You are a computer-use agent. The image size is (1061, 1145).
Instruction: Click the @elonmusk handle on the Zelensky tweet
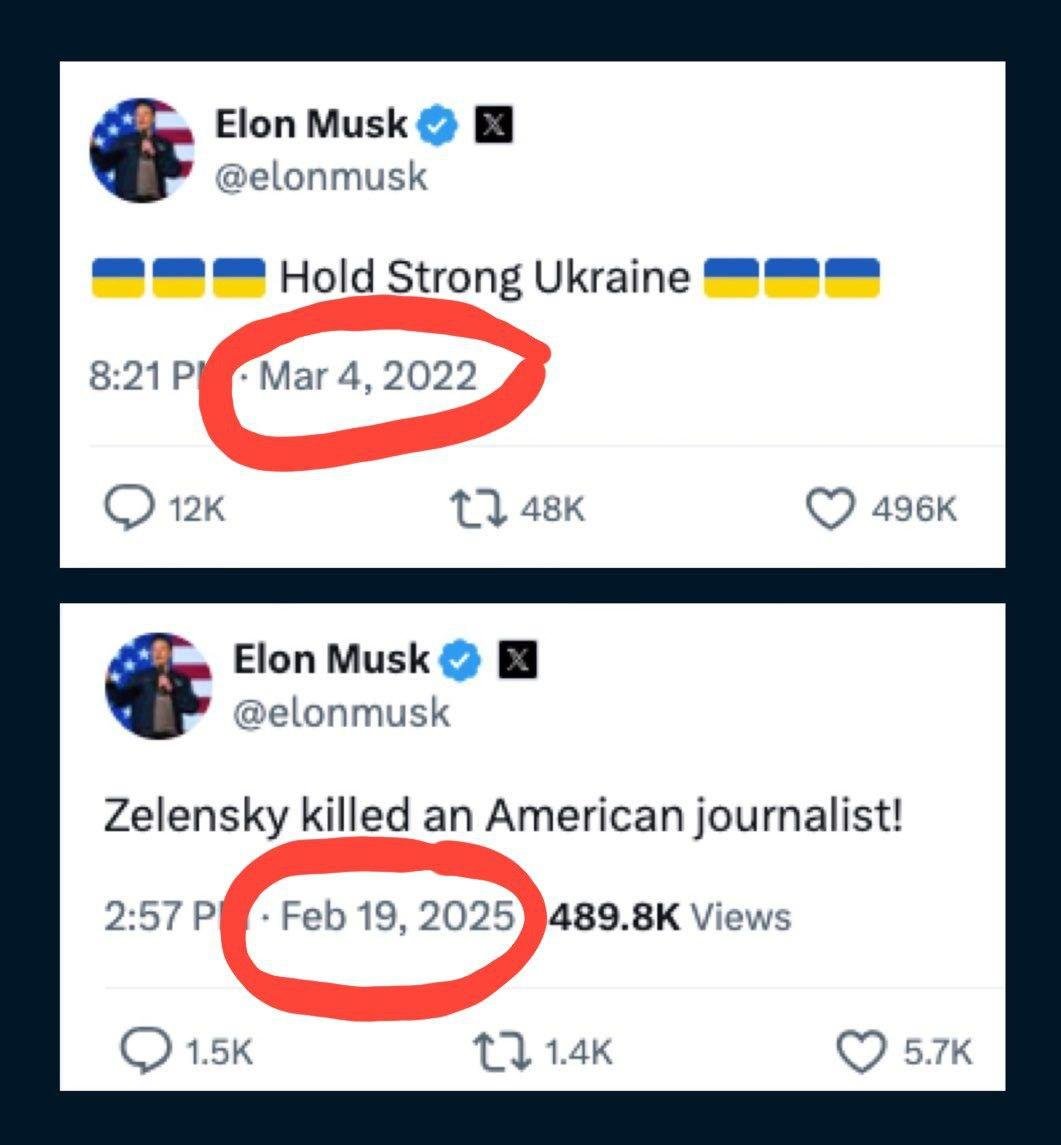coord(341,713)
